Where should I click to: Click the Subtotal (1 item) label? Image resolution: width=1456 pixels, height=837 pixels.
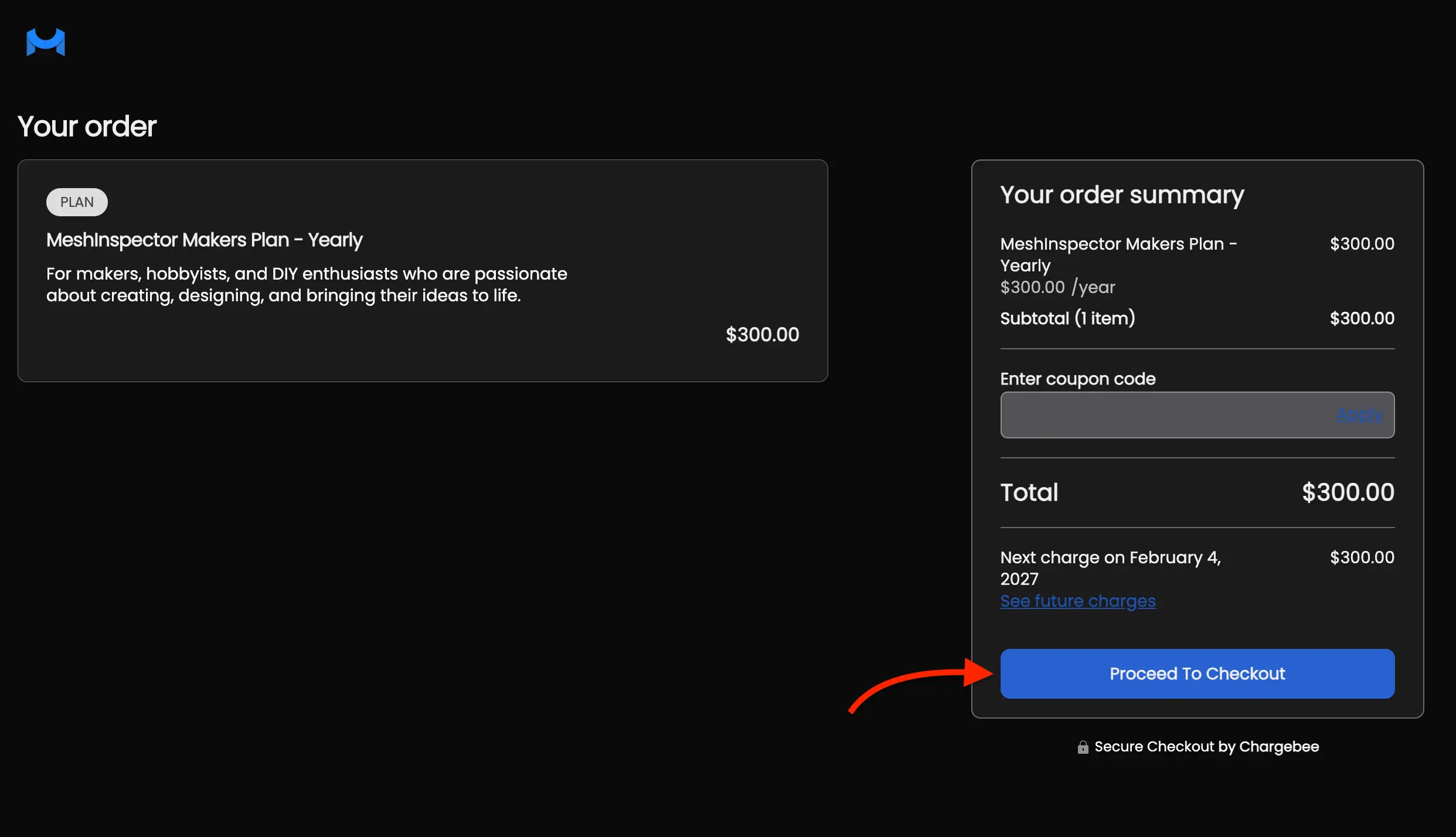pos(1067,318)
